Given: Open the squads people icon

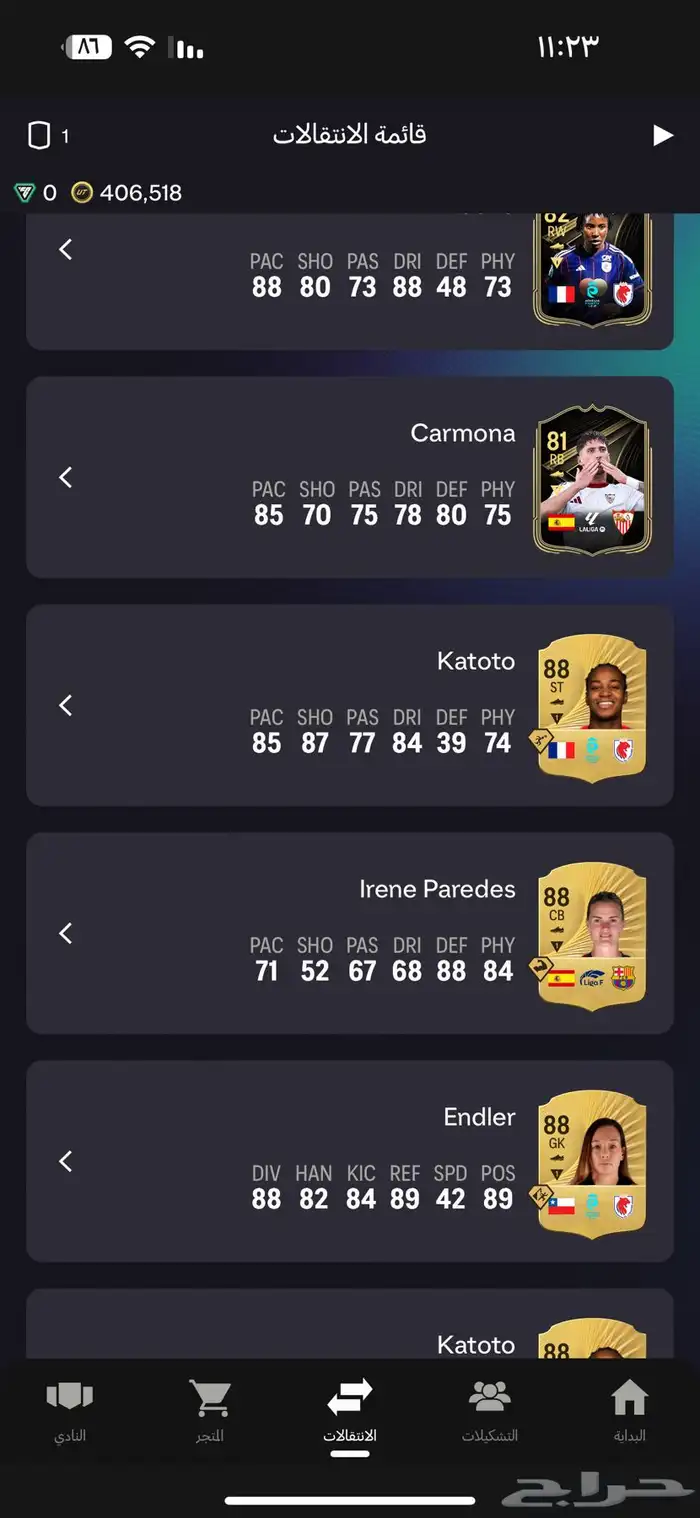Looking at the screenshot, I should [x=490, y=1397].
